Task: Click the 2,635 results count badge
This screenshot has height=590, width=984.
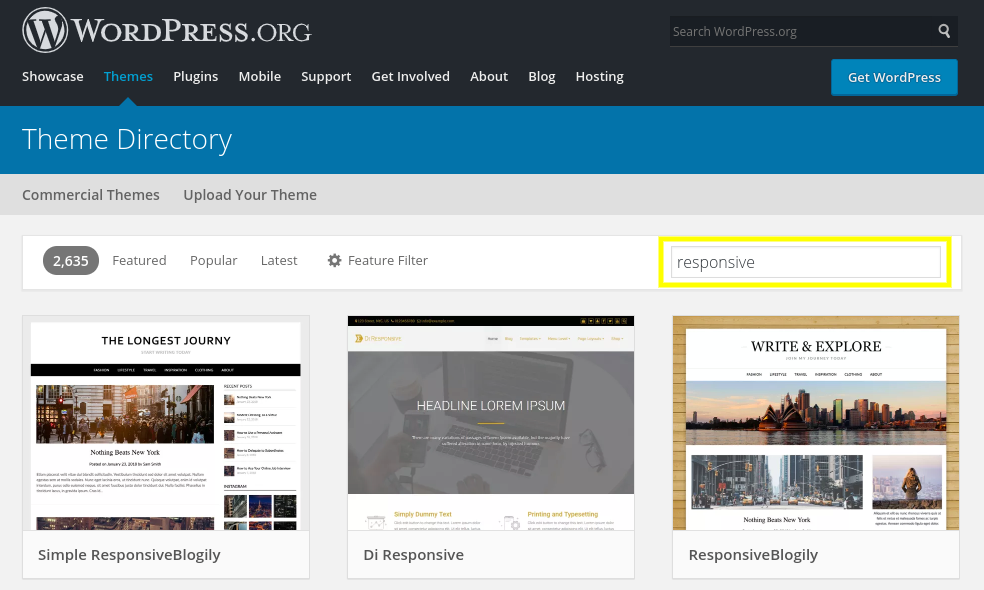Action: pos(71,260)
